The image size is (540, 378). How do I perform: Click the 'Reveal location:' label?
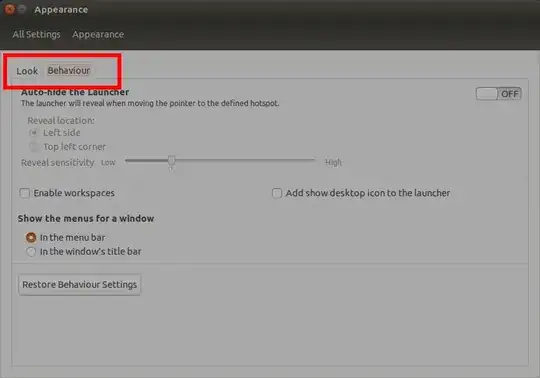(61, 120)
